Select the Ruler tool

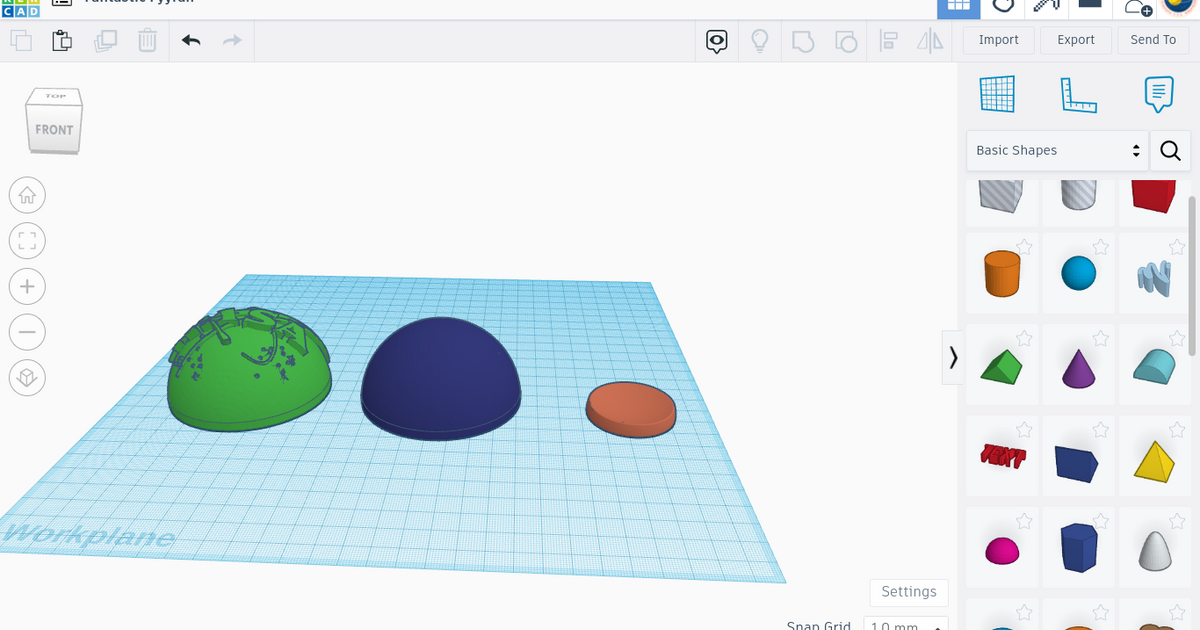point(1077,93)
